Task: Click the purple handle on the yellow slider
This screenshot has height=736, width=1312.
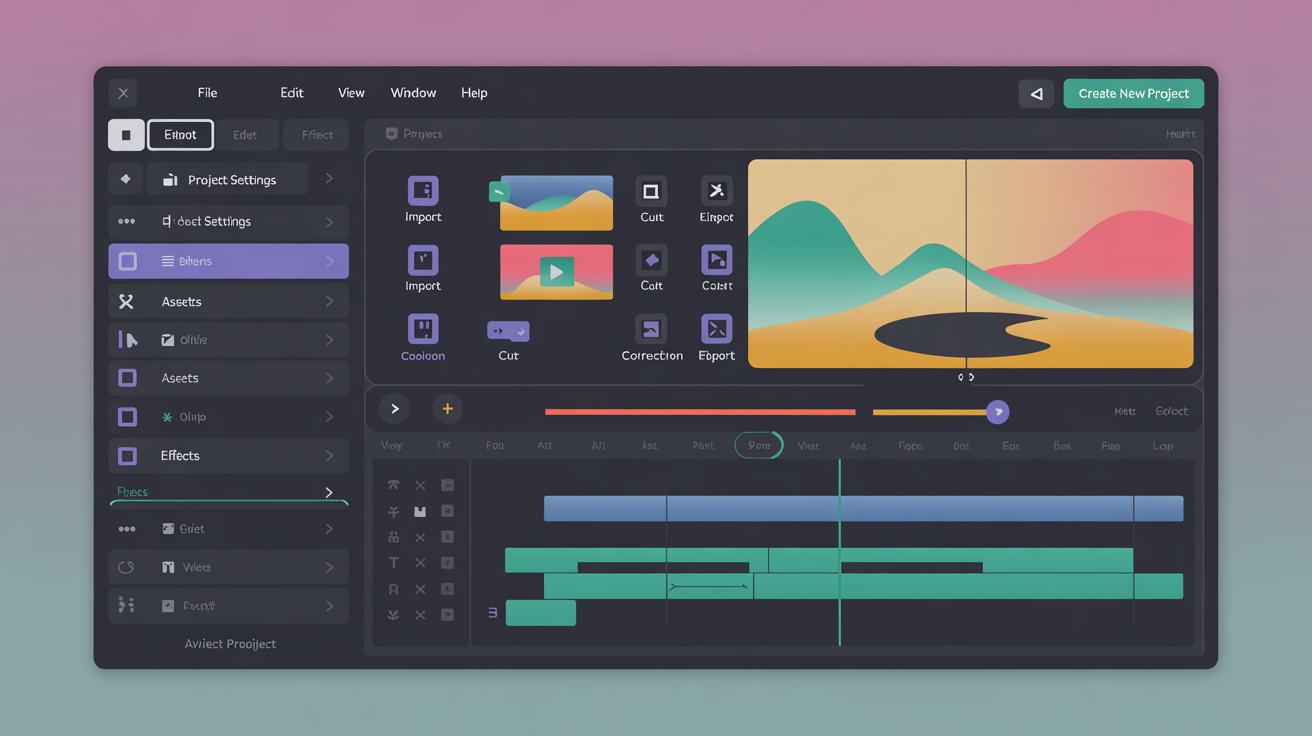Action: click(997, 411)
